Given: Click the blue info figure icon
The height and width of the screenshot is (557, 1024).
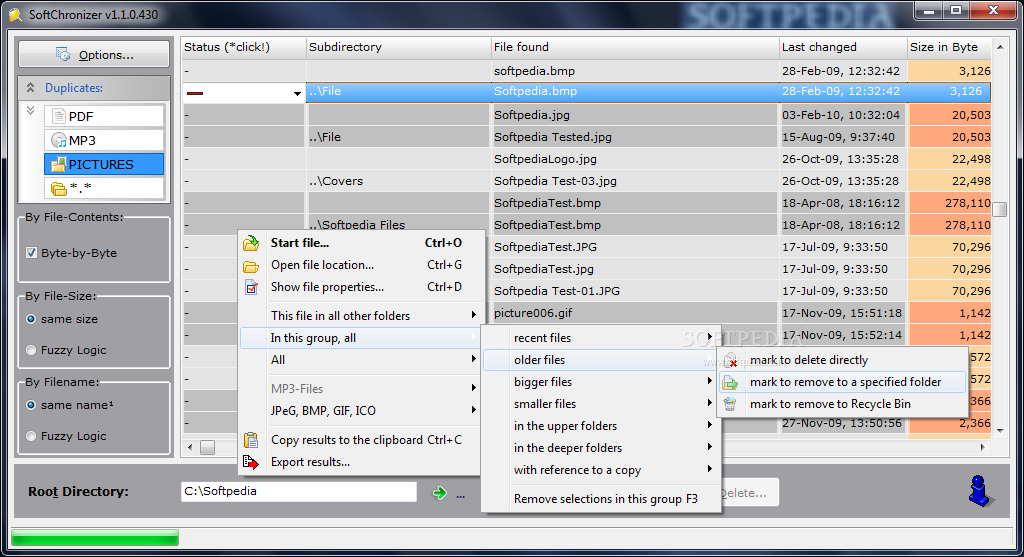Looking at the screenshot, I should [979, 491].
